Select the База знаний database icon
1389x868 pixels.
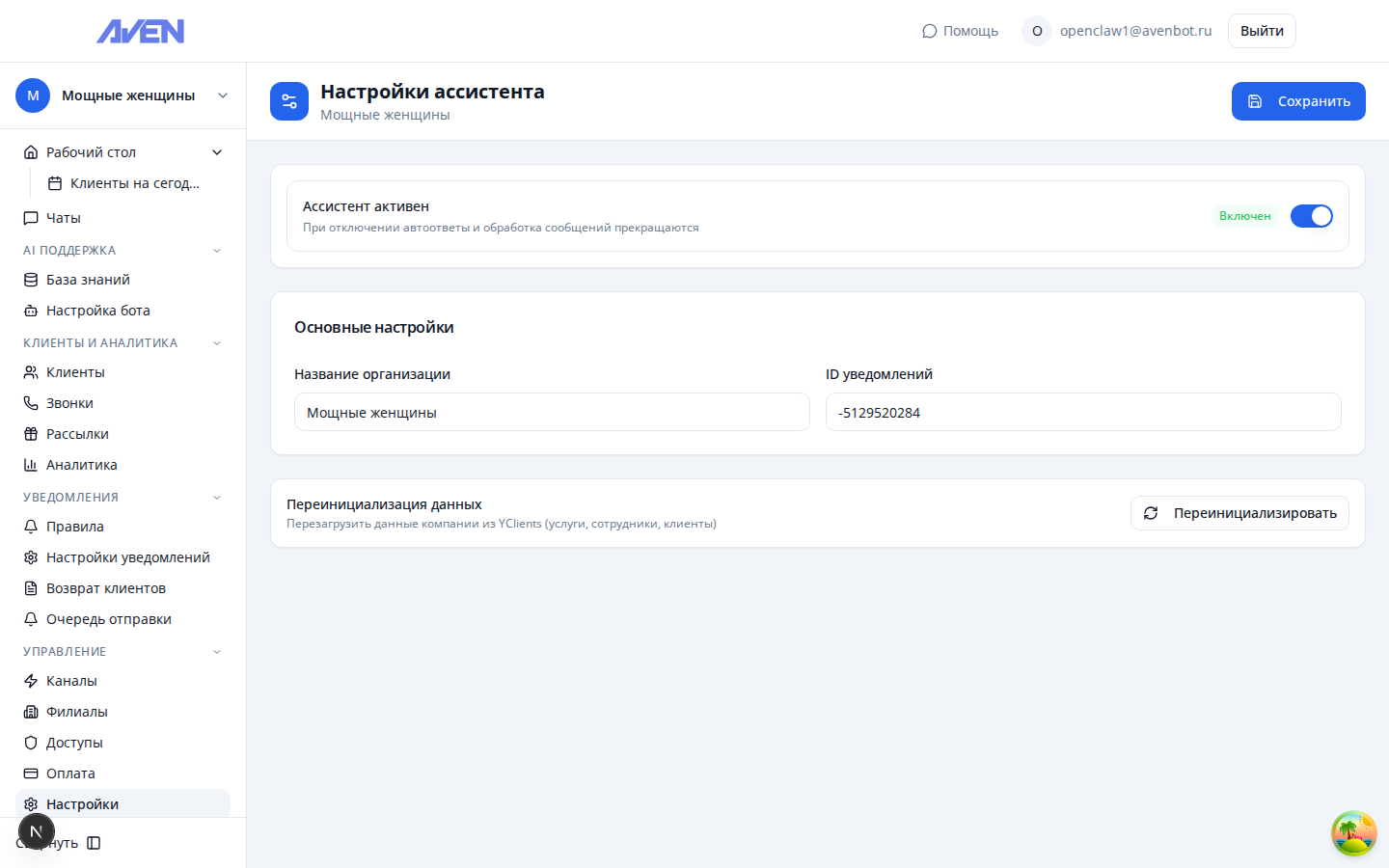point(30,279)
